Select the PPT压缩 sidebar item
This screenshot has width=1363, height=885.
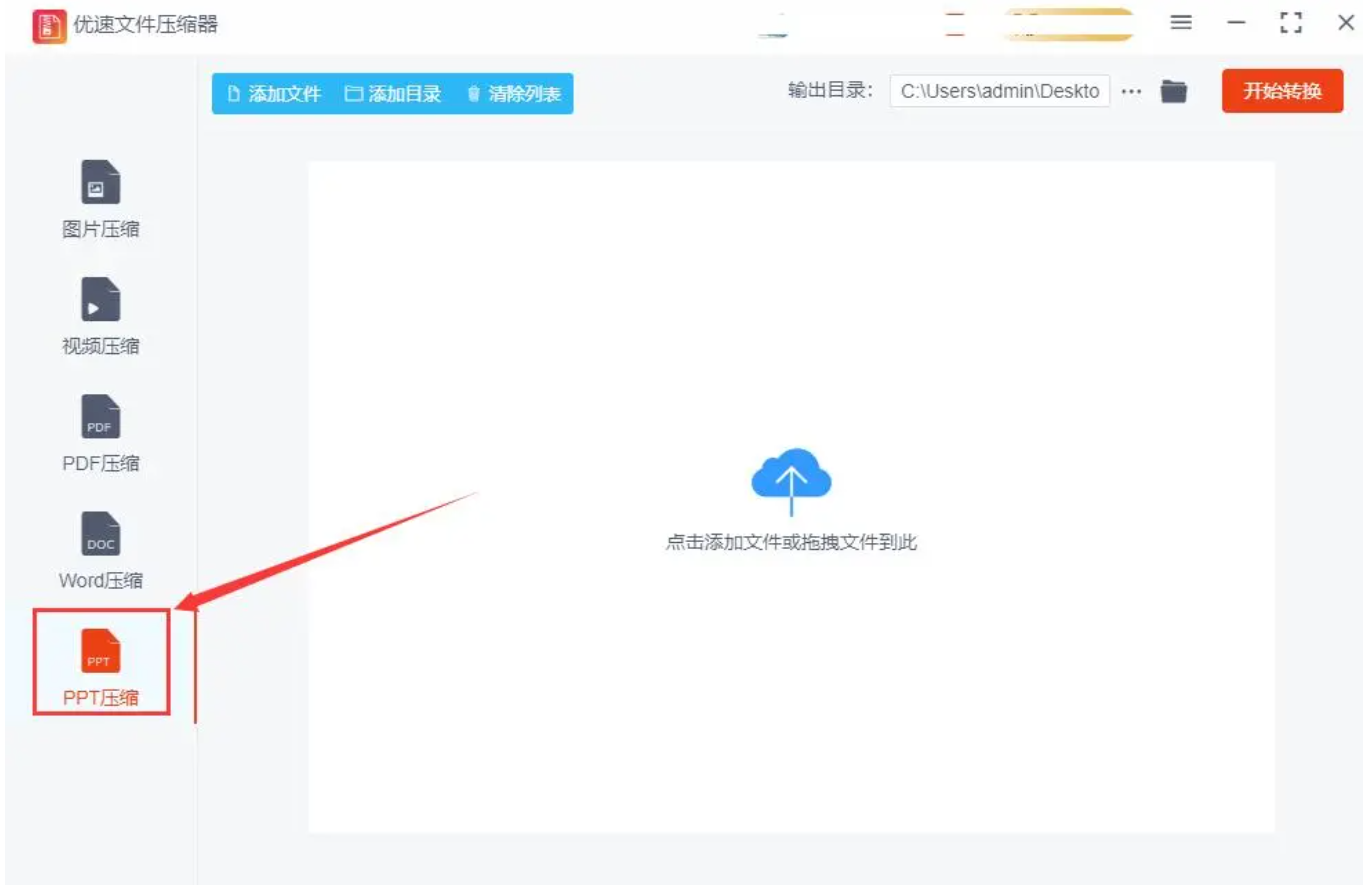click(100, 667)
